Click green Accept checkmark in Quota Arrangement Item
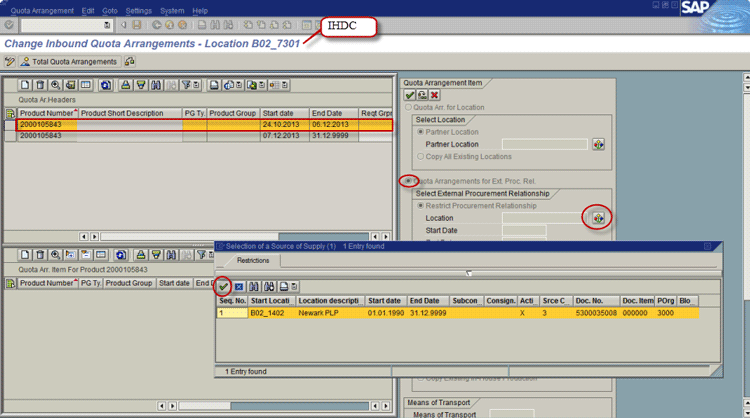Image resolution: width=750 pixels, height=418 pixels. click(410, 95)
